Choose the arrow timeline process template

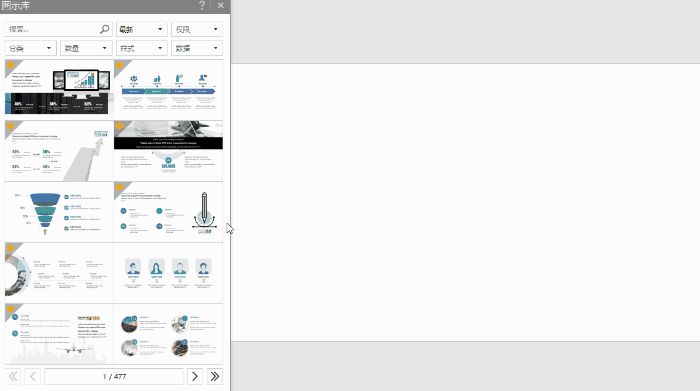[168, 90]
